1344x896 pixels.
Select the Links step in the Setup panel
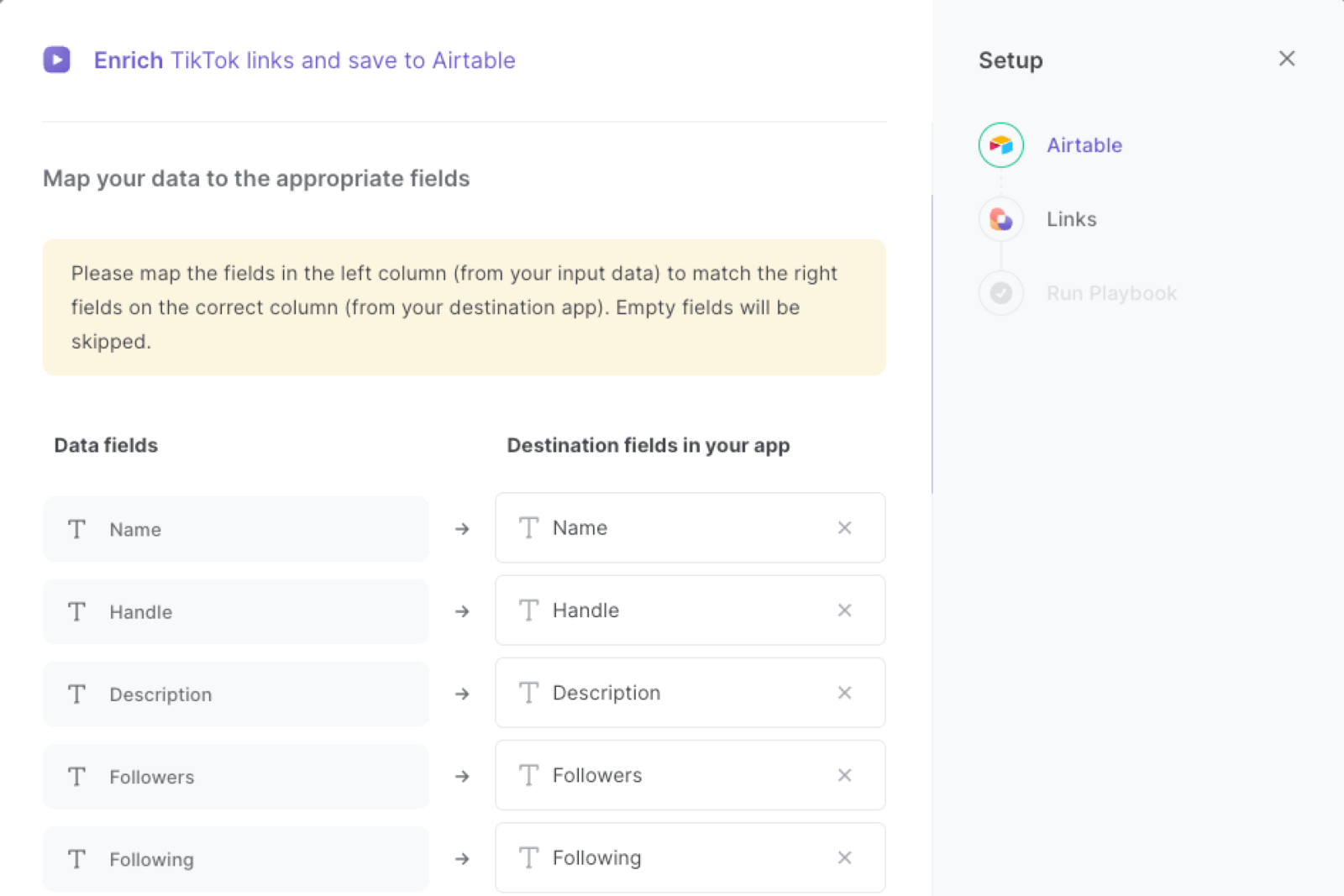1071,219
